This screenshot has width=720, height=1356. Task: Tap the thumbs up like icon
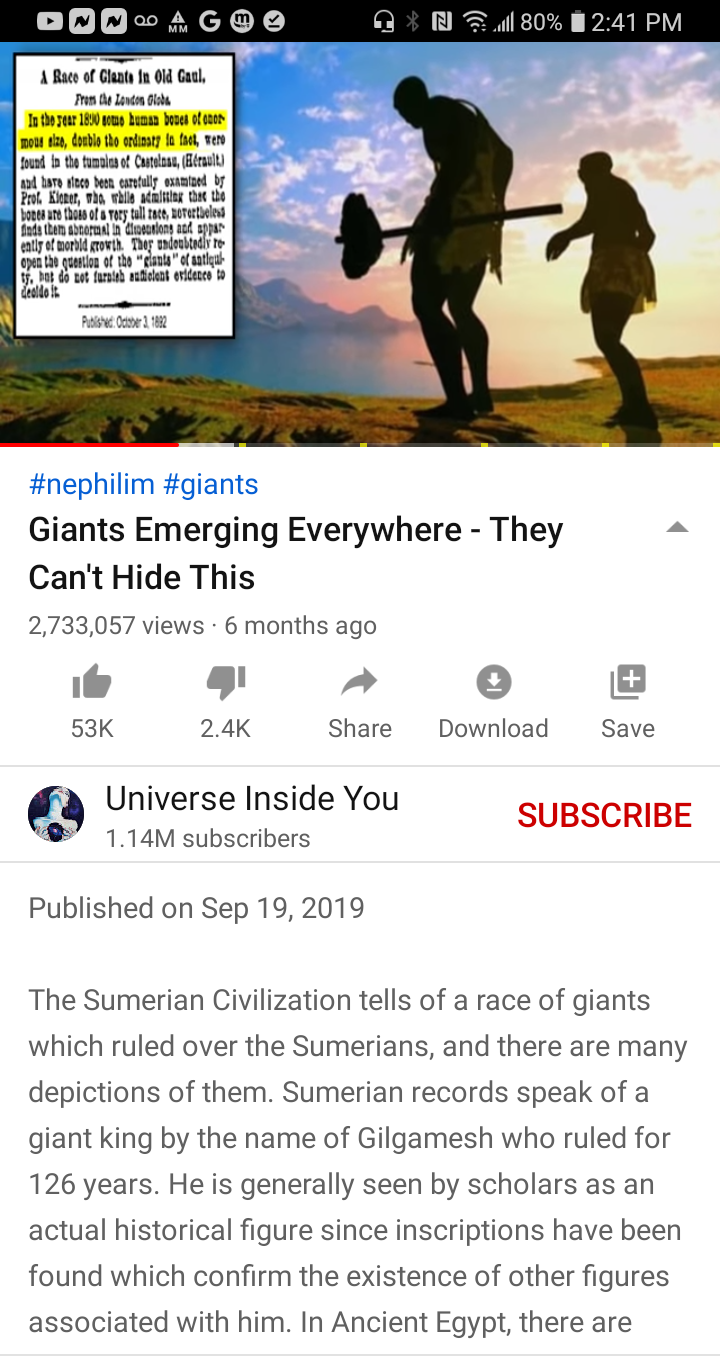(92, 684)
